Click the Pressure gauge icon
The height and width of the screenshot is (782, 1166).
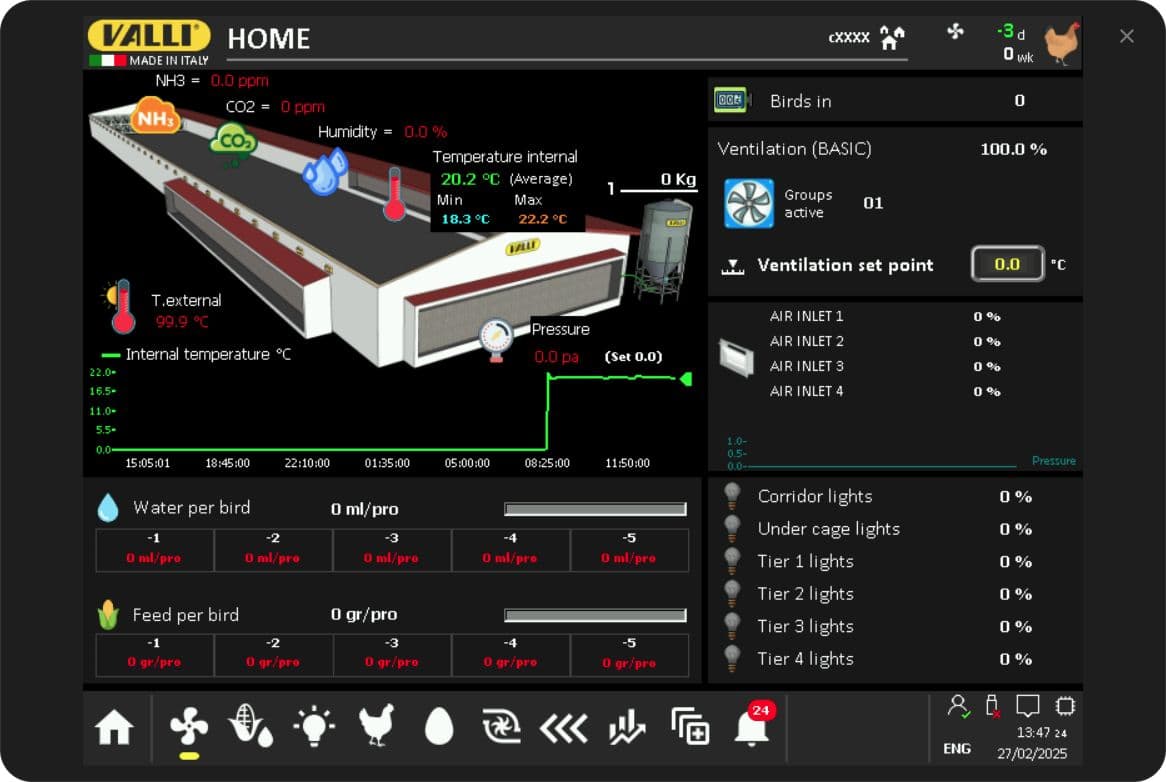(496, 337)
